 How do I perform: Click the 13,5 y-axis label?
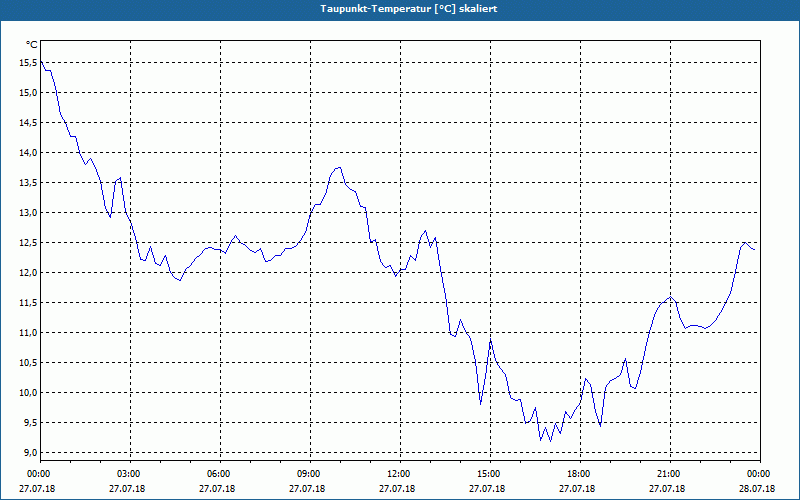pyautogui.click(x=29, y=183)
